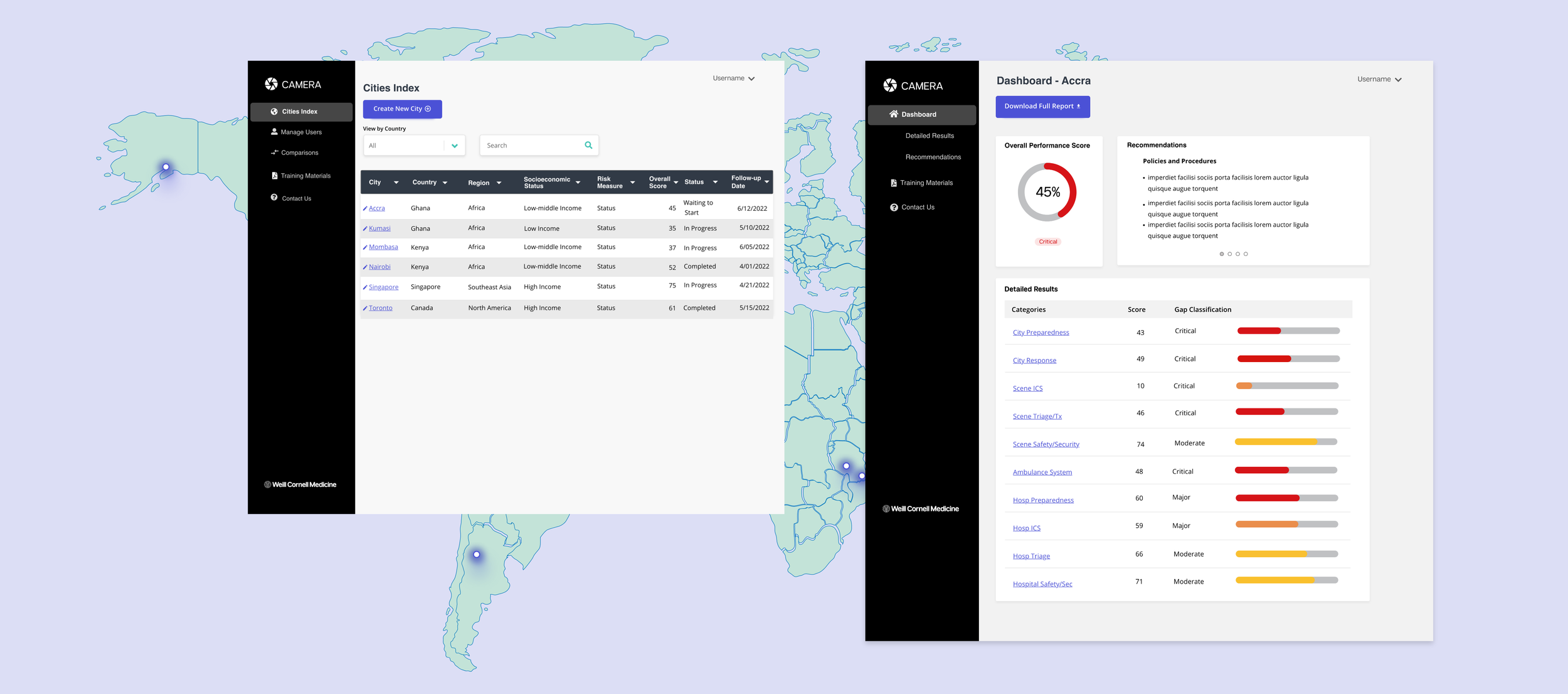1568x694 pixels.
Task: Click the question mark icon by Contact Us in Dashboard sidebar
Action: (x=894, y=207)
